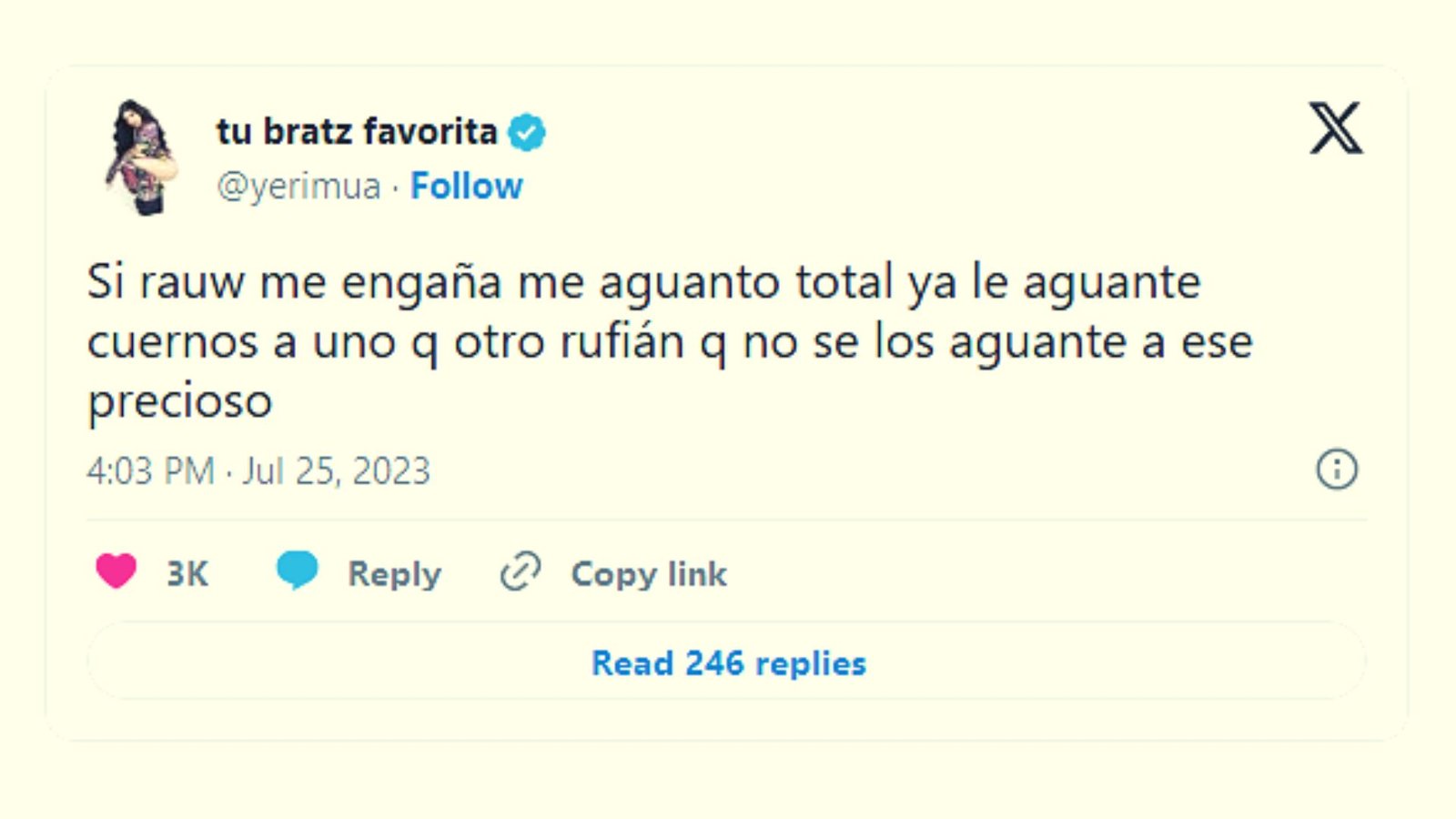The image size is (1456, 819).
Task: Click the 'Jul 25, 2023' date
Action: [x=336, y=470]
